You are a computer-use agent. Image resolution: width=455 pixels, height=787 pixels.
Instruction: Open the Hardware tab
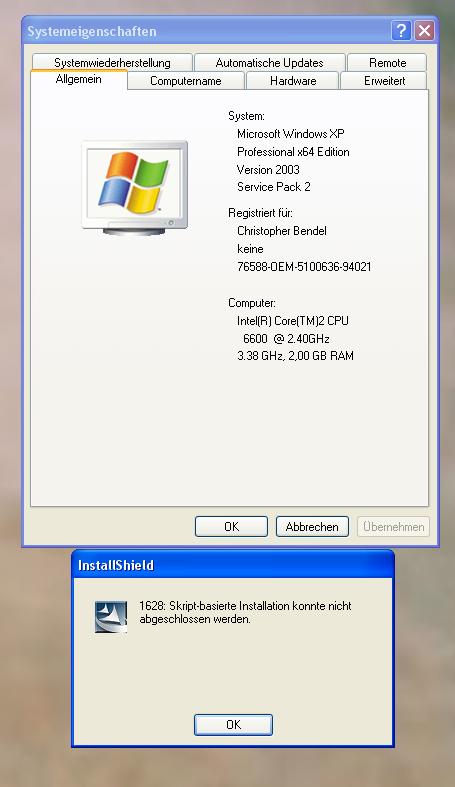pos(293,81)
